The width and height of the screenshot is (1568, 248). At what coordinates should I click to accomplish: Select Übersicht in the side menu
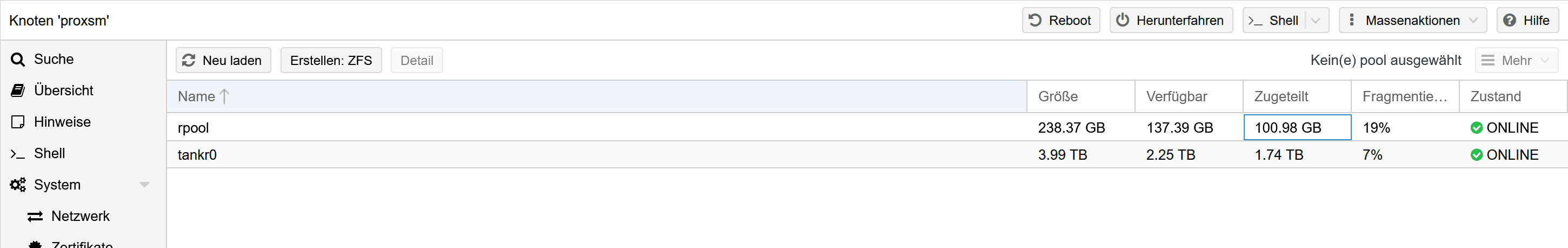[x=63, y=91]
